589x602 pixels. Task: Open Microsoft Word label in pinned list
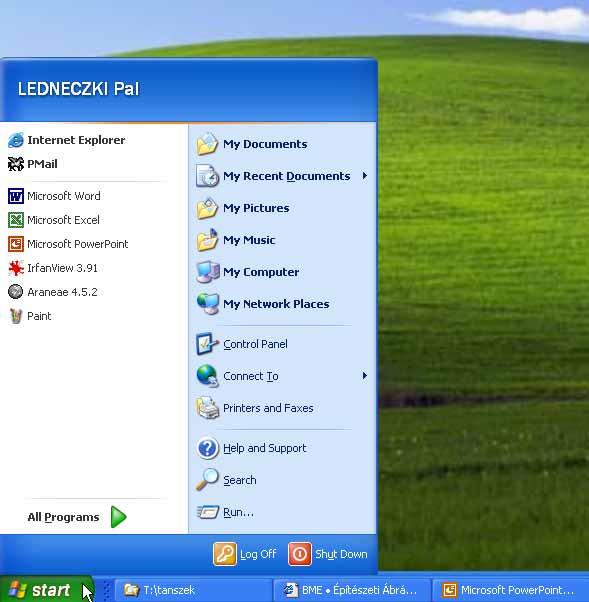(x=64, y=196)
